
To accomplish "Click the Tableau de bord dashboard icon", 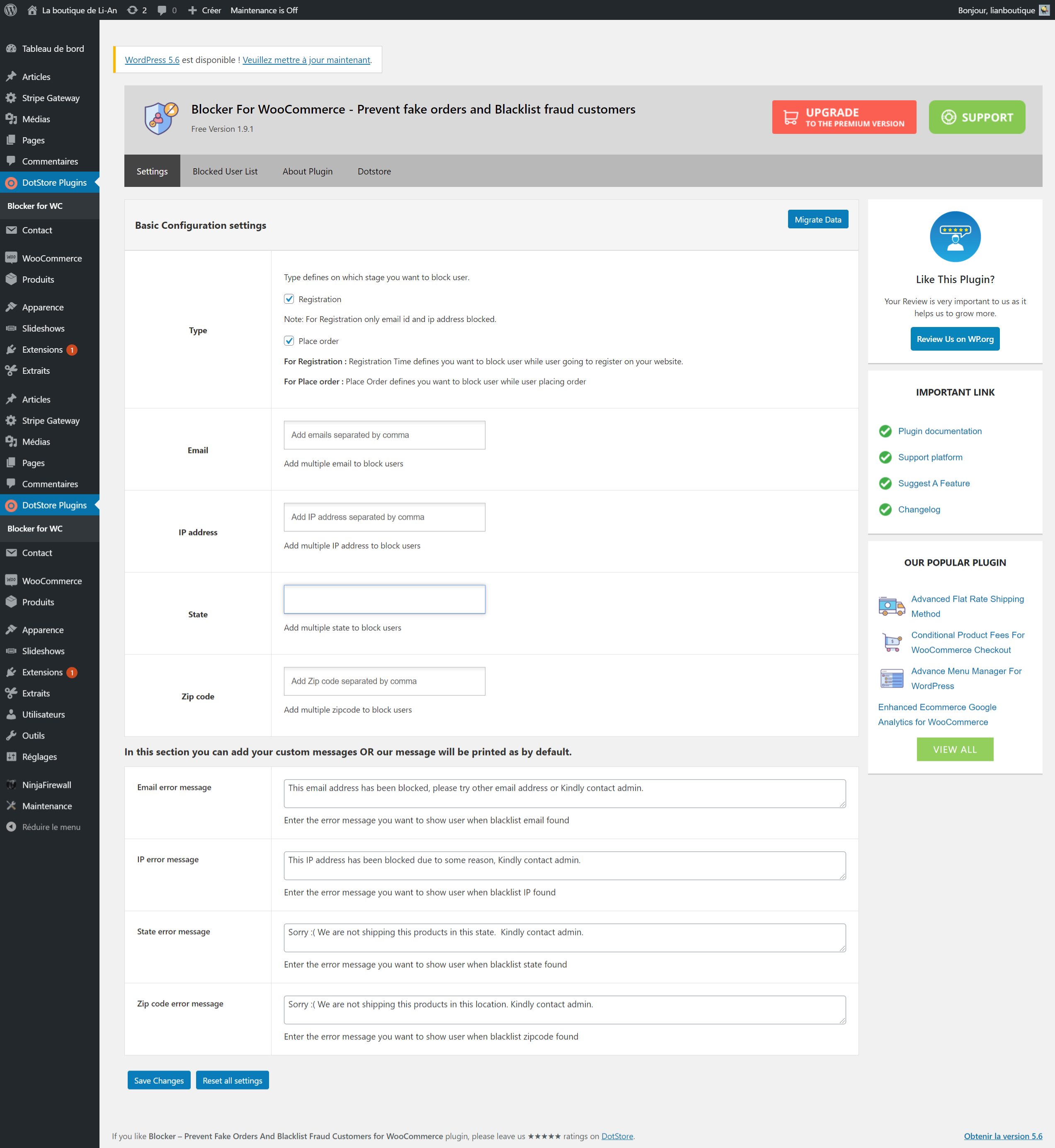I will [12, 48].
